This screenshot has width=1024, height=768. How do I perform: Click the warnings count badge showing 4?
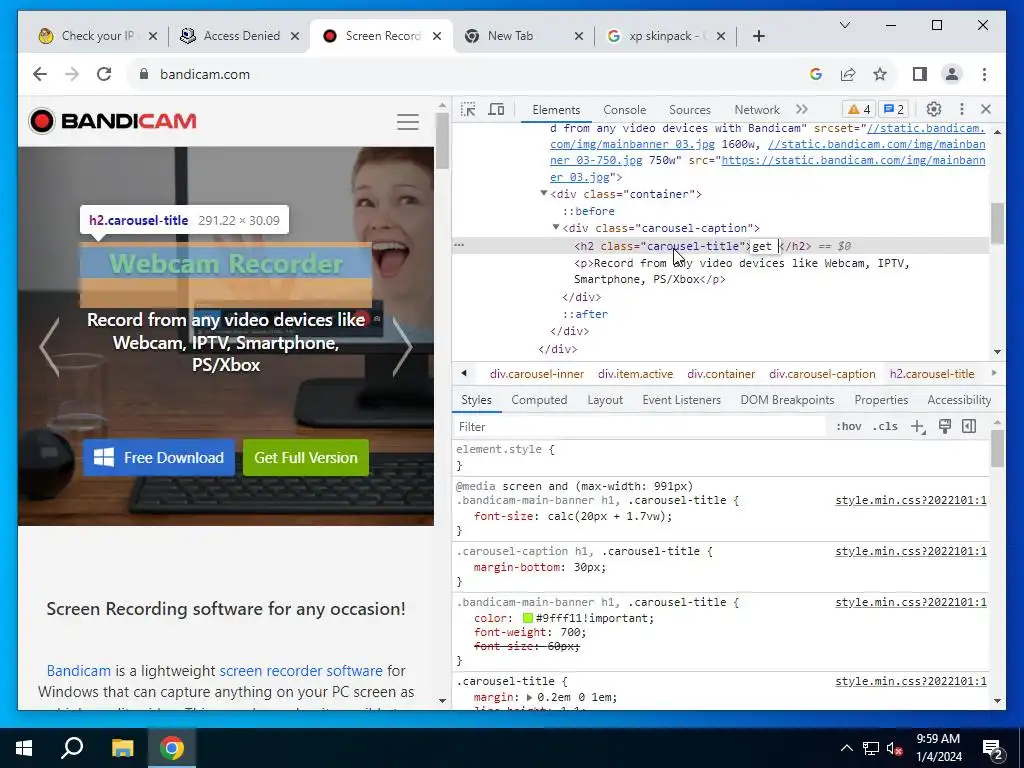[x=859, y=109]
